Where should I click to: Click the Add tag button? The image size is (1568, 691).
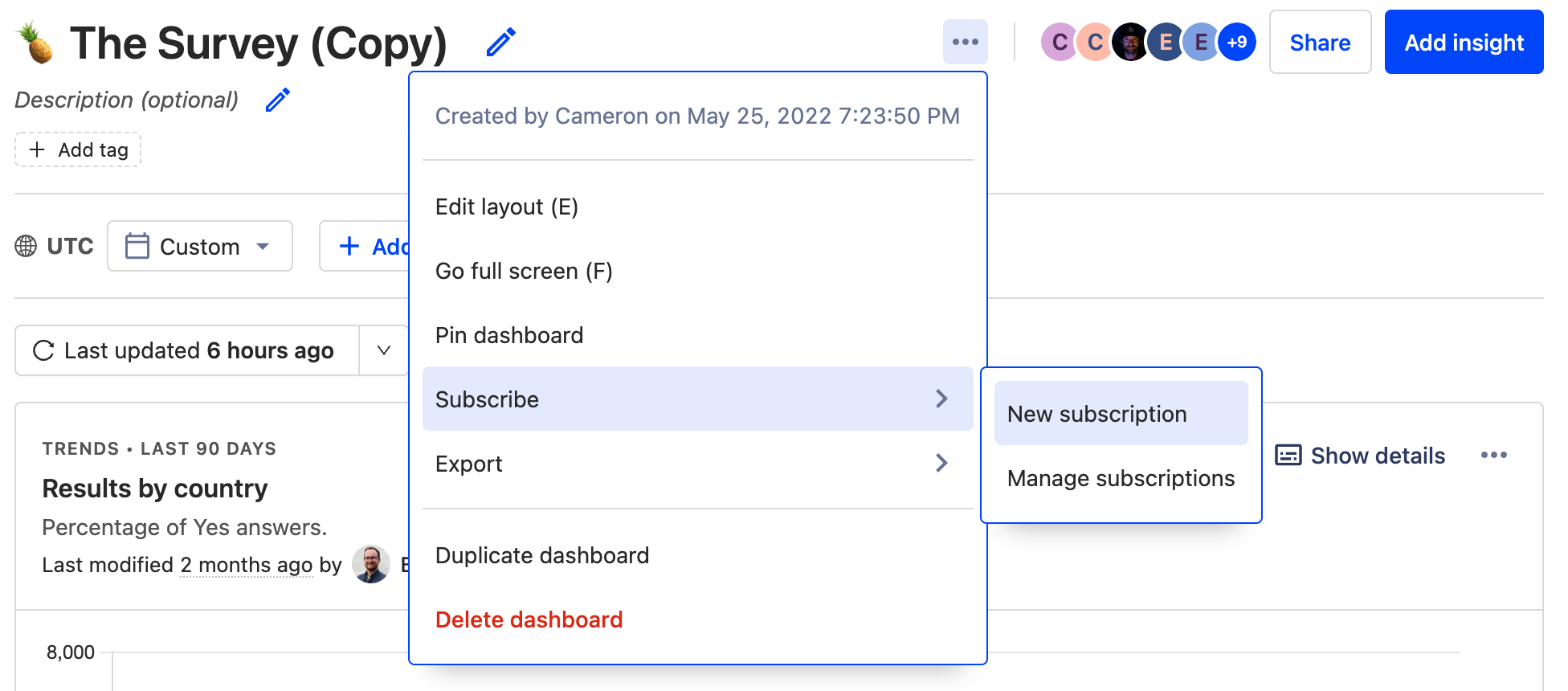point(78,150)
